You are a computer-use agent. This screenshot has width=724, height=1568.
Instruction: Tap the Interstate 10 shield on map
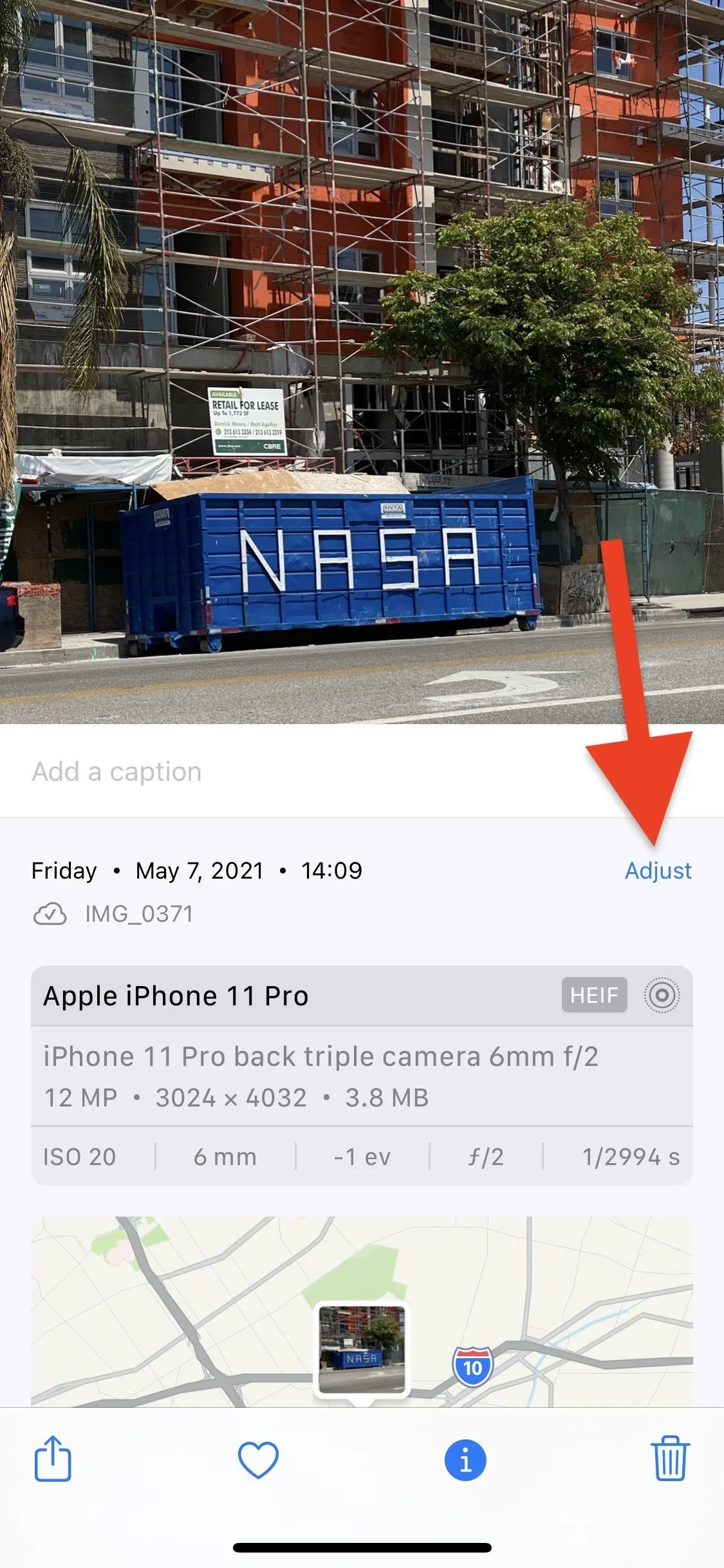click(472, 1366)
